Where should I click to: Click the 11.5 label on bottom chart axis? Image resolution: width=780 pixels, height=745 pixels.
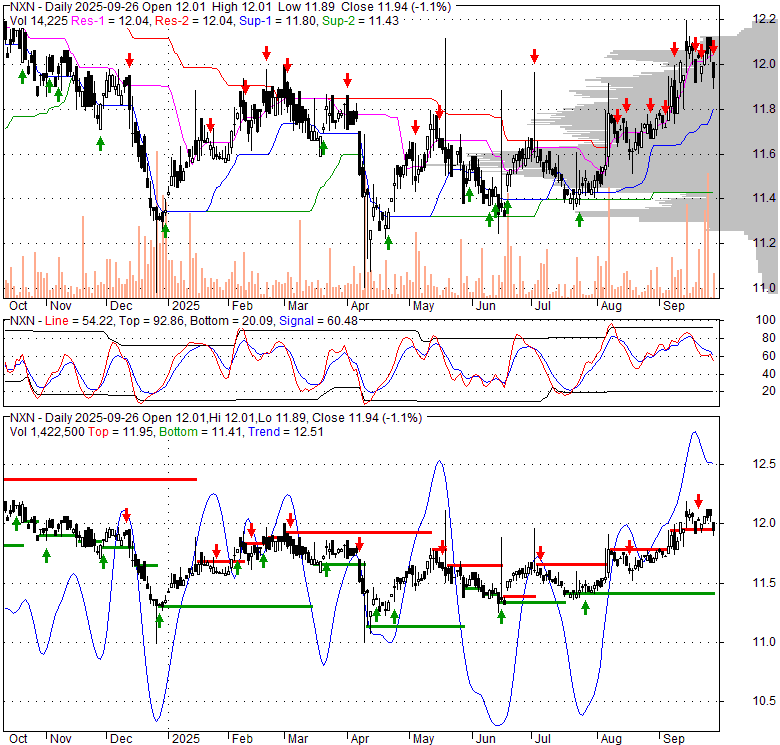(764, 582)
